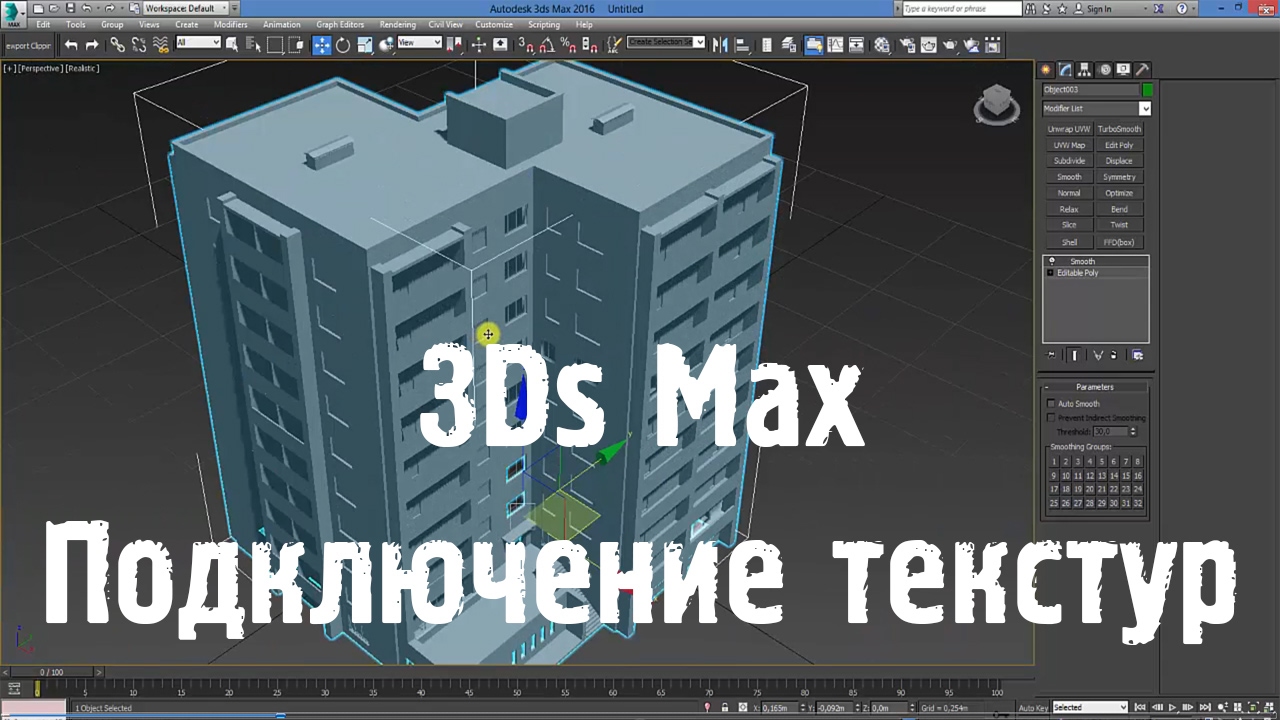The image size is (1280, 720).
Task: Click Threshold spinner arrows
Action: [1133, 431]
